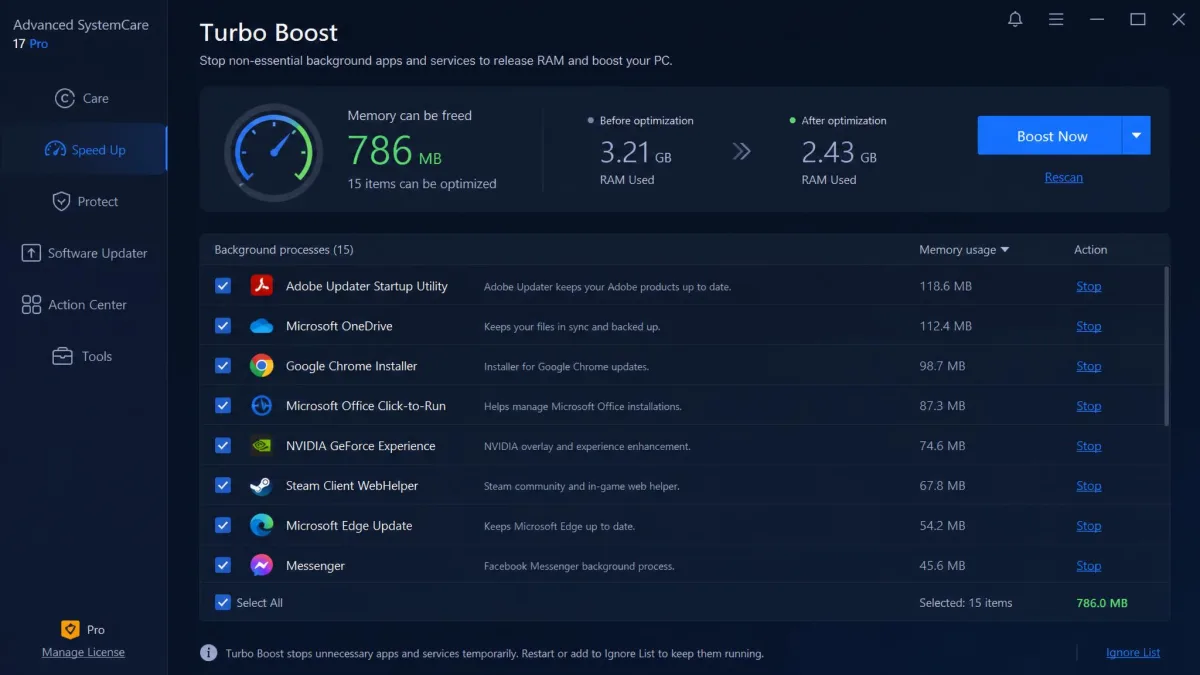
Task: Click the NVIDIA GeForce Experience icon
Action: click(x=261, y=446)
